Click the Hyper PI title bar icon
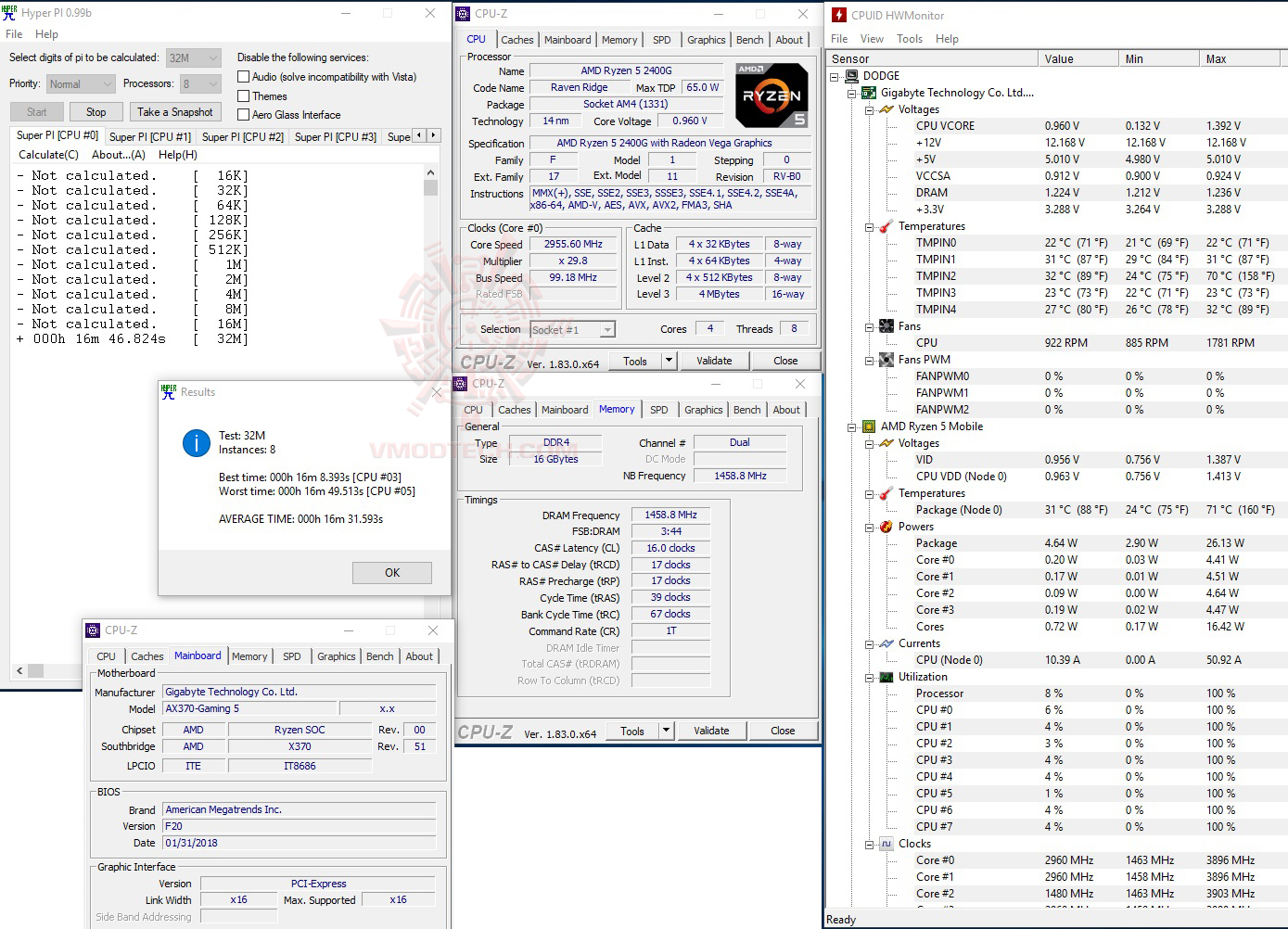This screenshot has height=929, width=1288. coord(10,13)
